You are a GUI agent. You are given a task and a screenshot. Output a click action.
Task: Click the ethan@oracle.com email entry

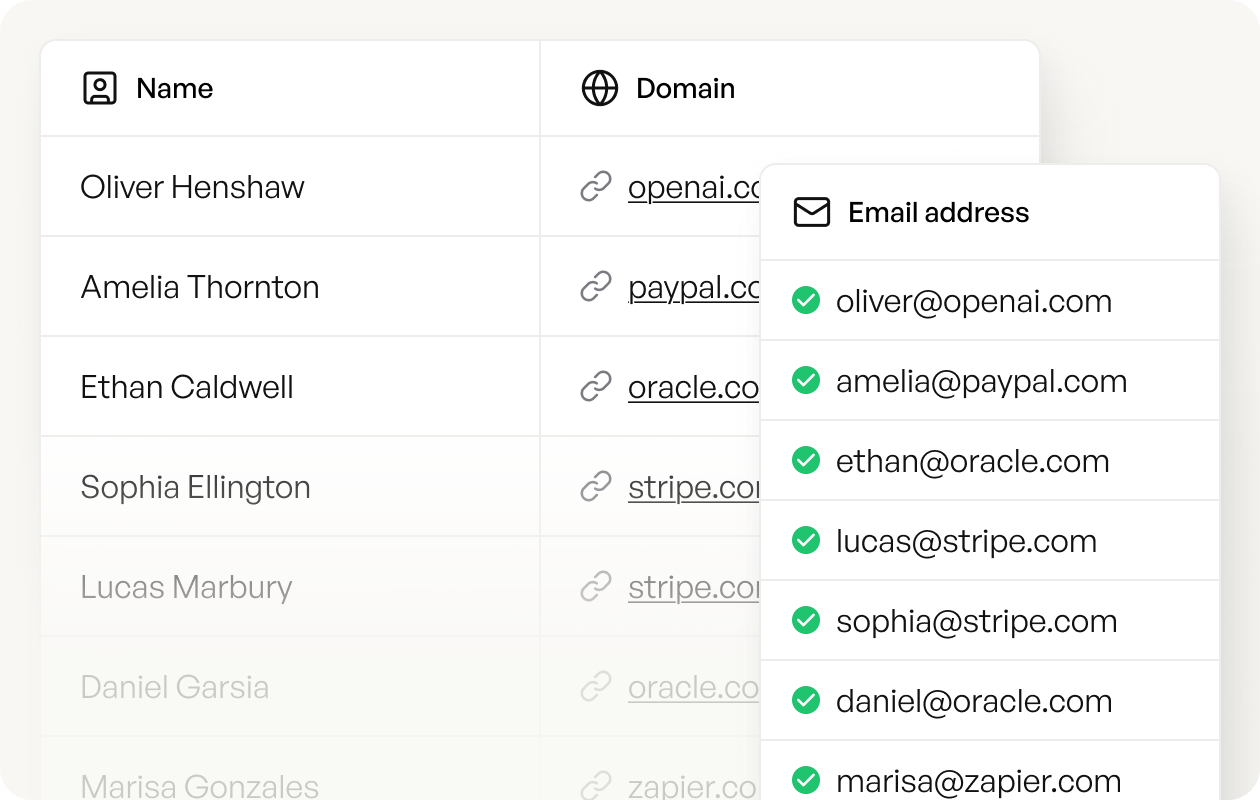972,461
